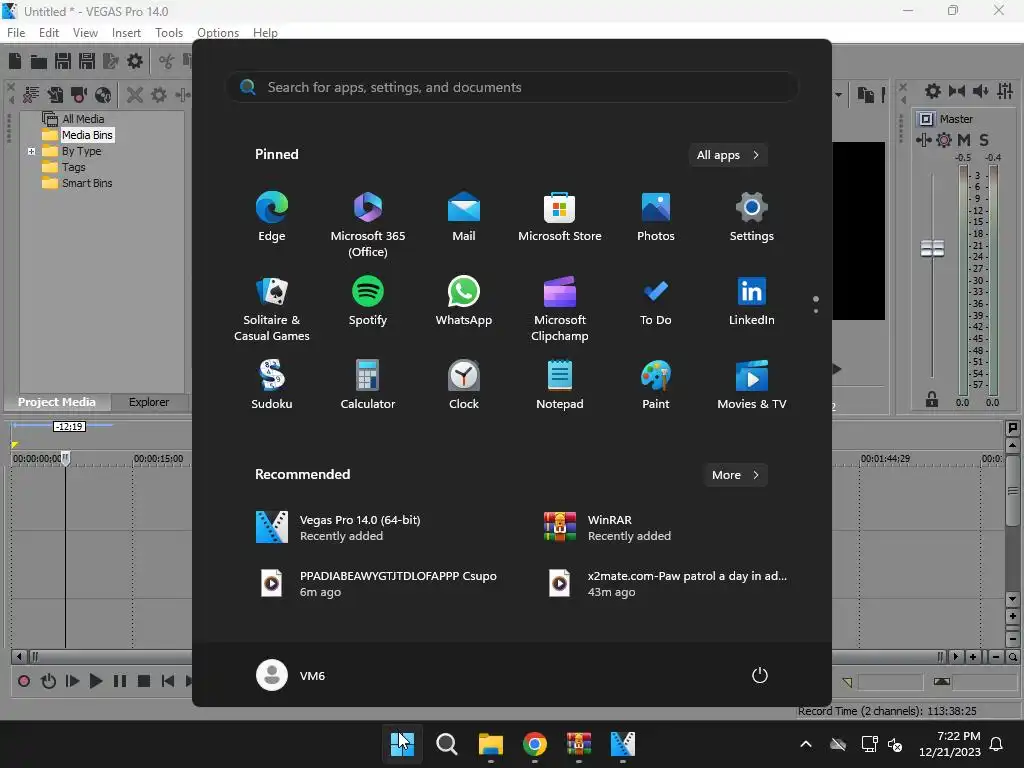Expand the All apps list

[728, 155]
